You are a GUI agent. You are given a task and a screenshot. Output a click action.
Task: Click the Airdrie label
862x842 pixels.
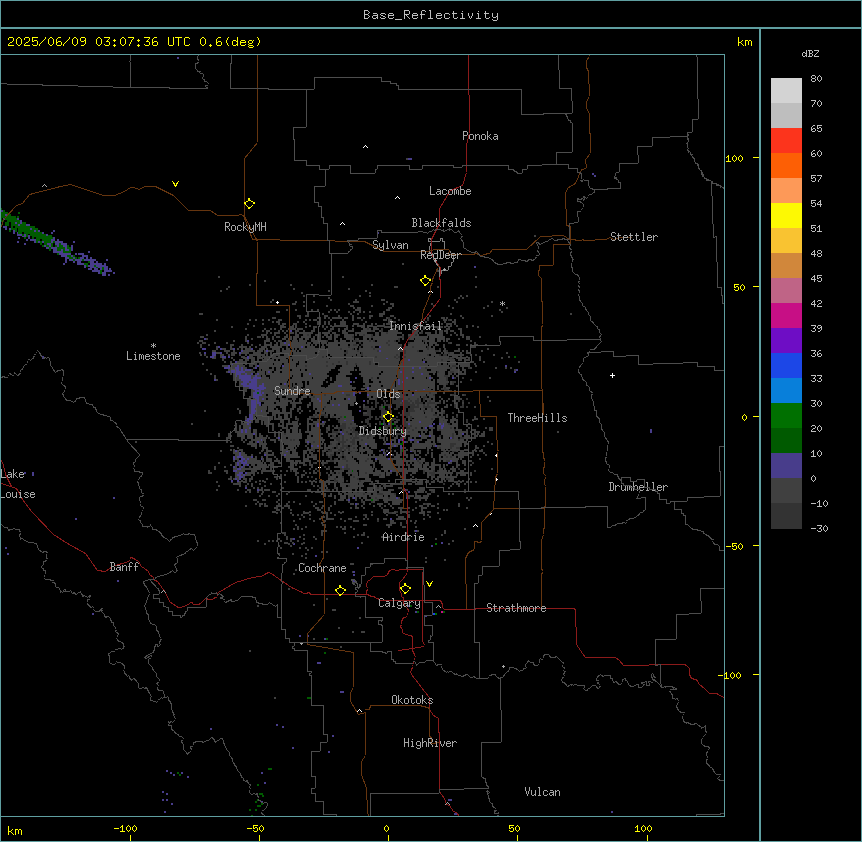(x=404, y=537)
